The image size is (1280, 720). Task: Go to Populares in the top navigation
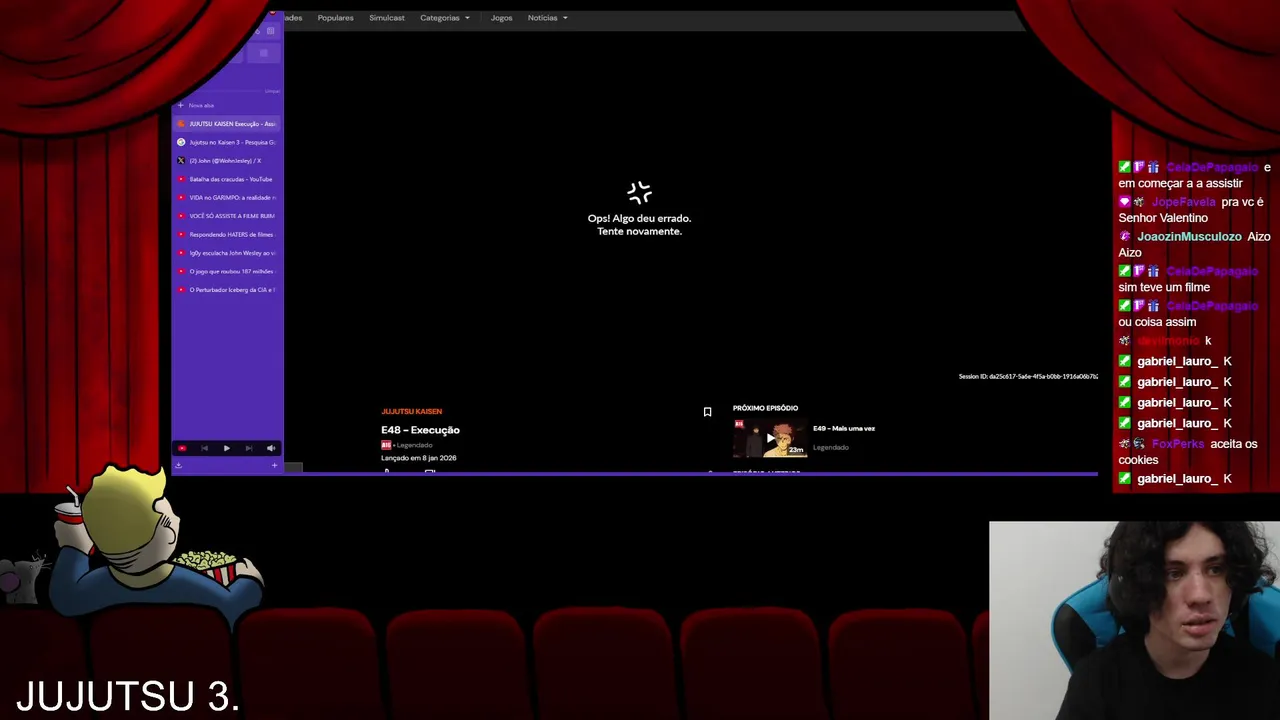click(x=335, y=18)
